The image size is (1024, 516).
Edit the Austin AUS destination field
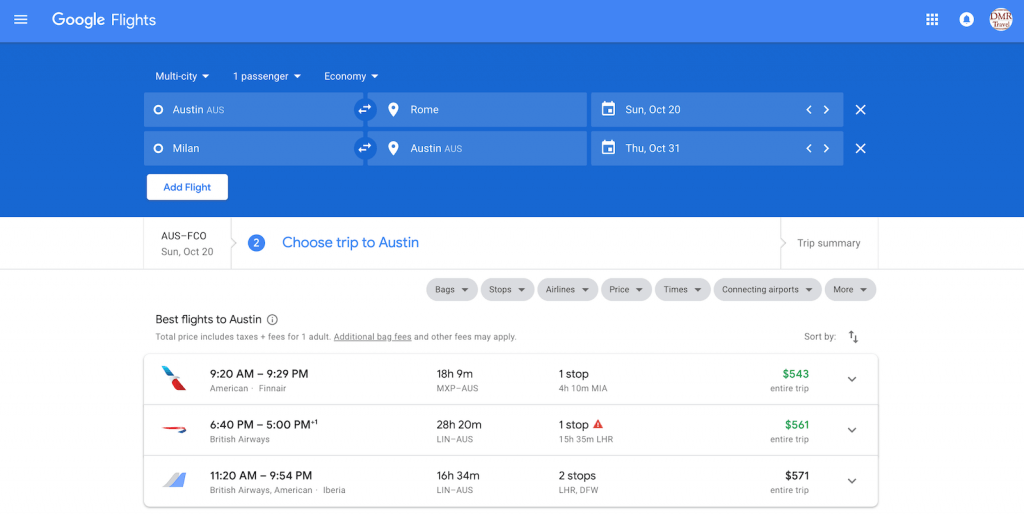(477, 148)
